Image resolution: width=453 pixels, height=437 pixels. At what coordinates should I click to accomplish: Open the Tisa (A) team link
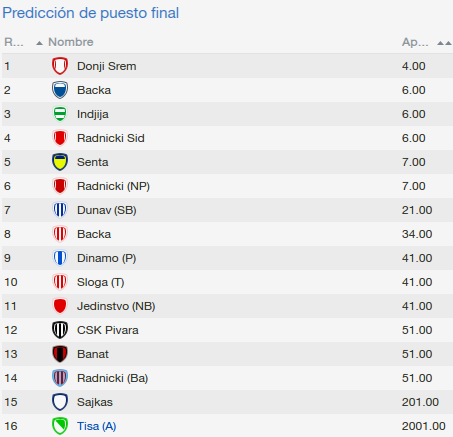(x=96, y=426)
